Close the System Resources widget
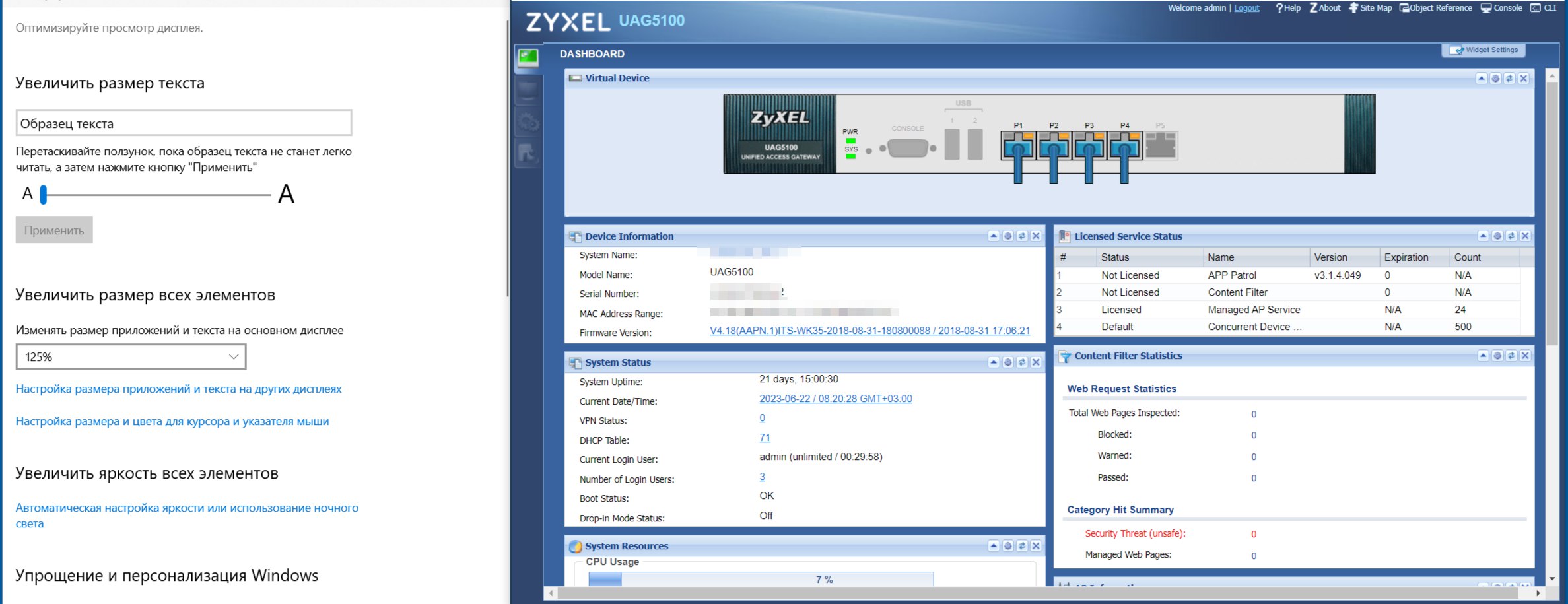 point(1037,545)
